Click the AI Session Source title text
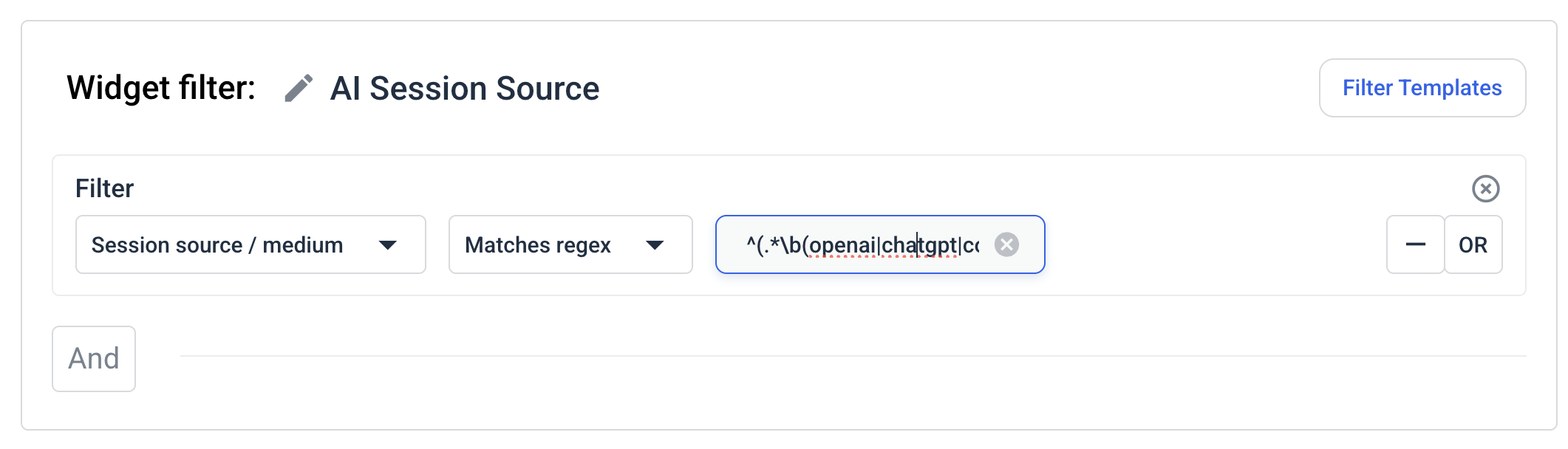The height and width of the screenshot is (449, 1568). pyautogui.click(x=465, y=88)
